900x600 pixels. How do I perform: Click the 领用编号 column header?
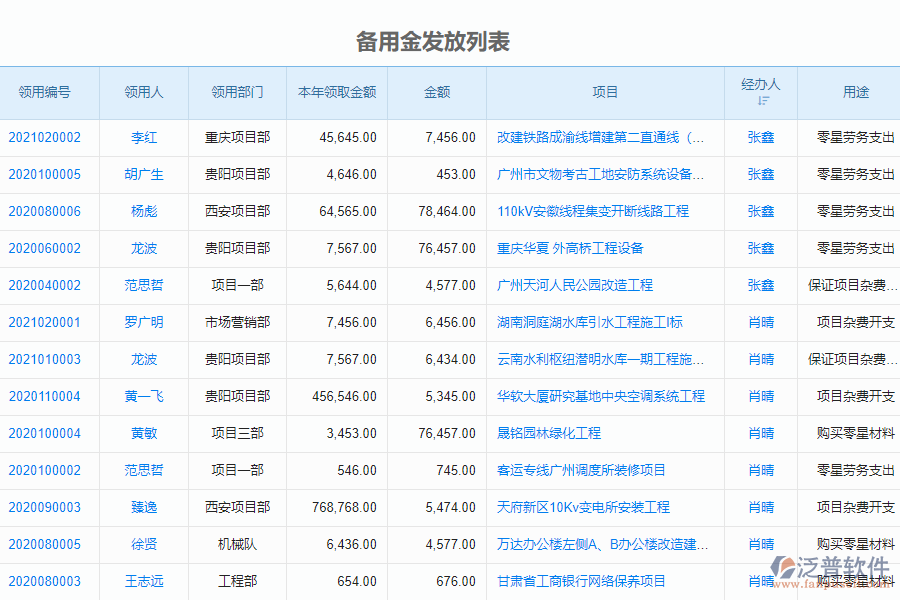pyautogui.click(x=48, y=92)
